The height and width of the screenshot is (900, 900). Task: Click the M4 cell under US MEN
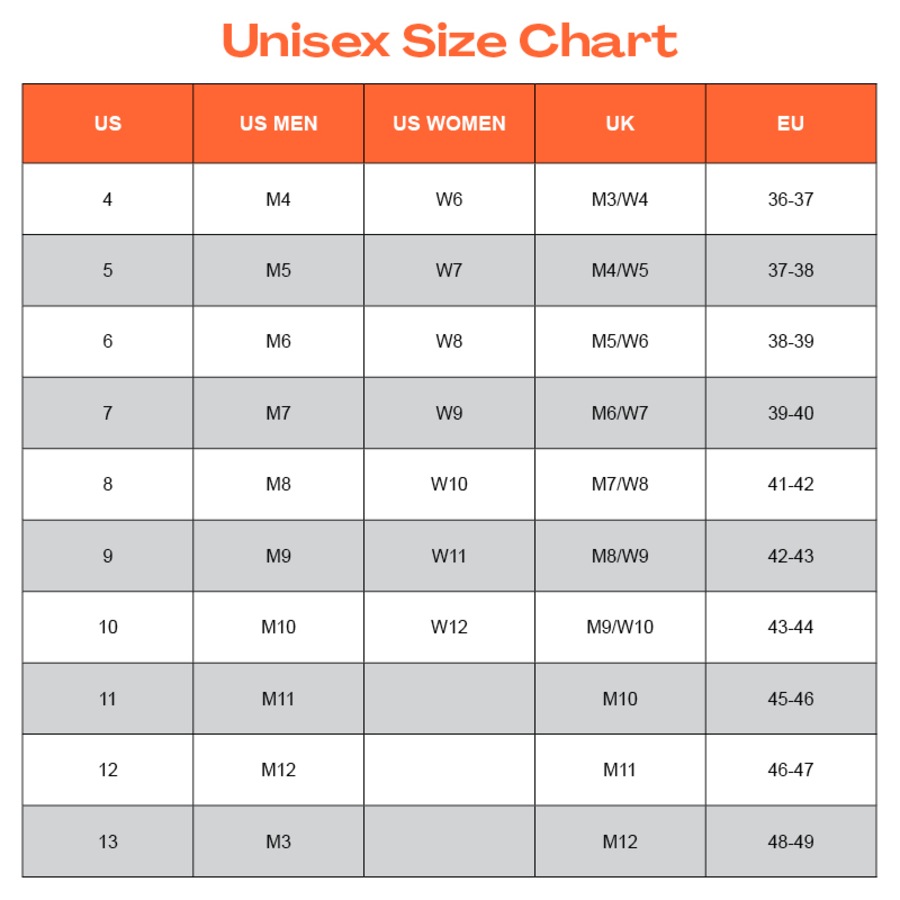278,199
